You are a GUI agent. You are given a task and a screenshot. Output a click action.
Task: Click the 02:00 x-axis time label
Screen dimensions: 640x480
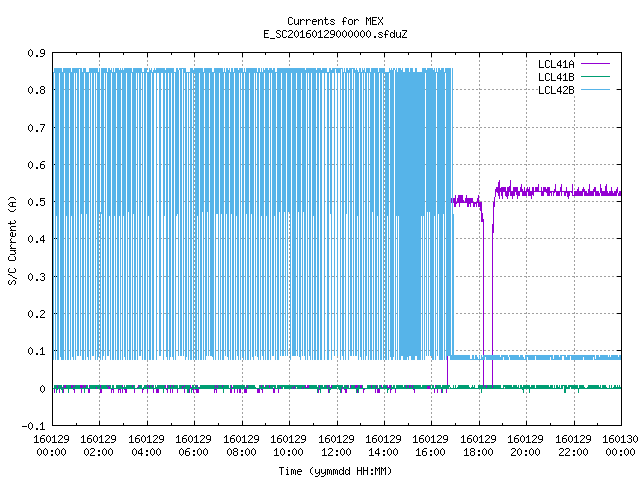point(98,452)
